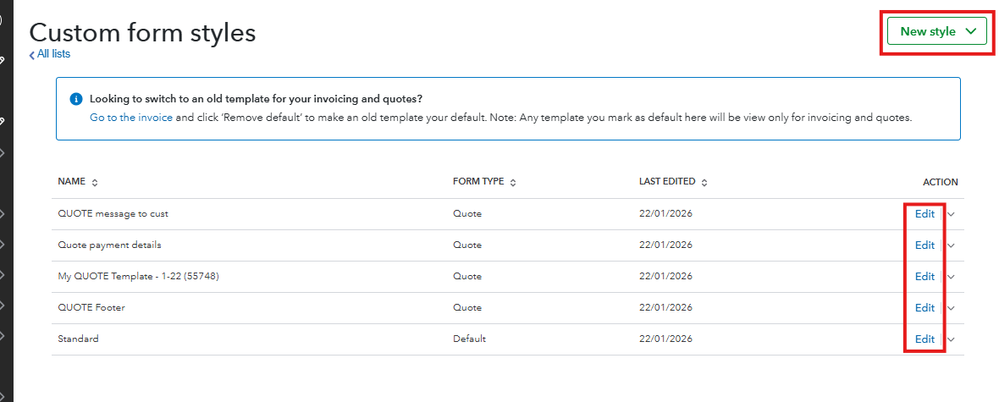Sort by the FORM TYPE column arrows

514,183
